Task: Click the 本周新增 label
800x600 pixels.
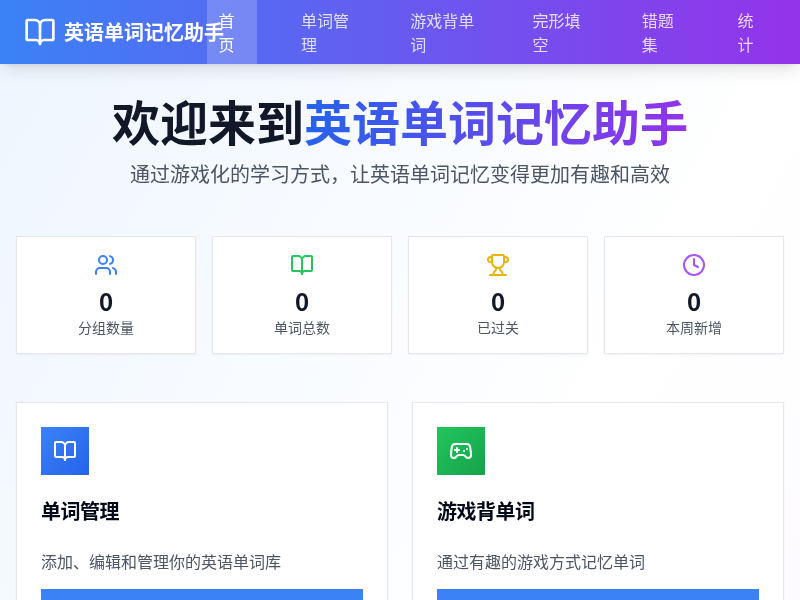Action: [694, 328]
